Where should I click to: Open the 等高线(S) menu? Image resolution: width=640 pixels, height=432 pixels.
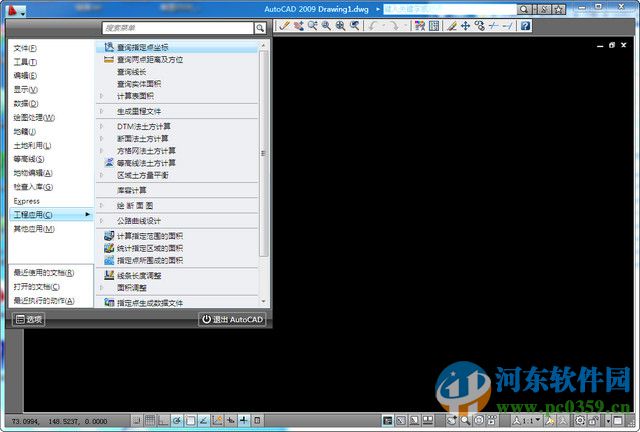[x=29, y=159]
